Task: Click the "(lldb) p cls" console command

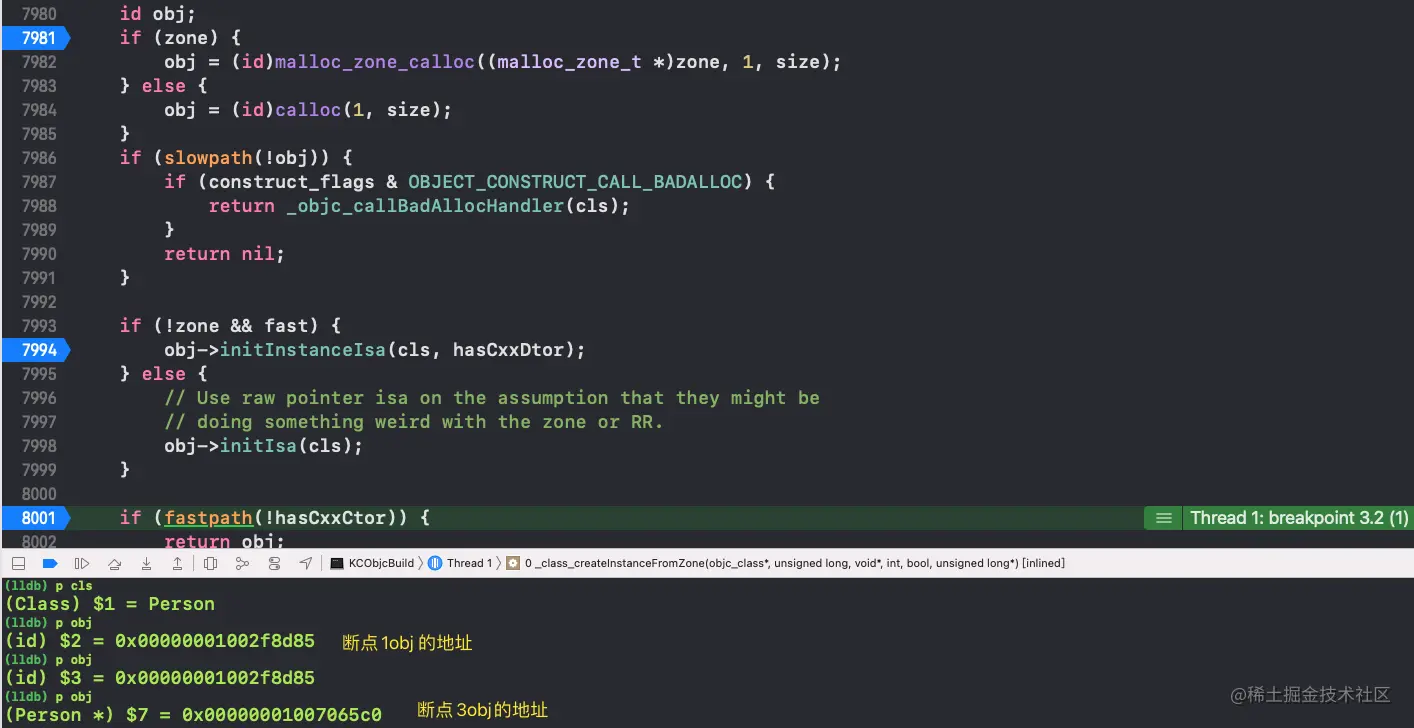Action: [x=48, y=586]
